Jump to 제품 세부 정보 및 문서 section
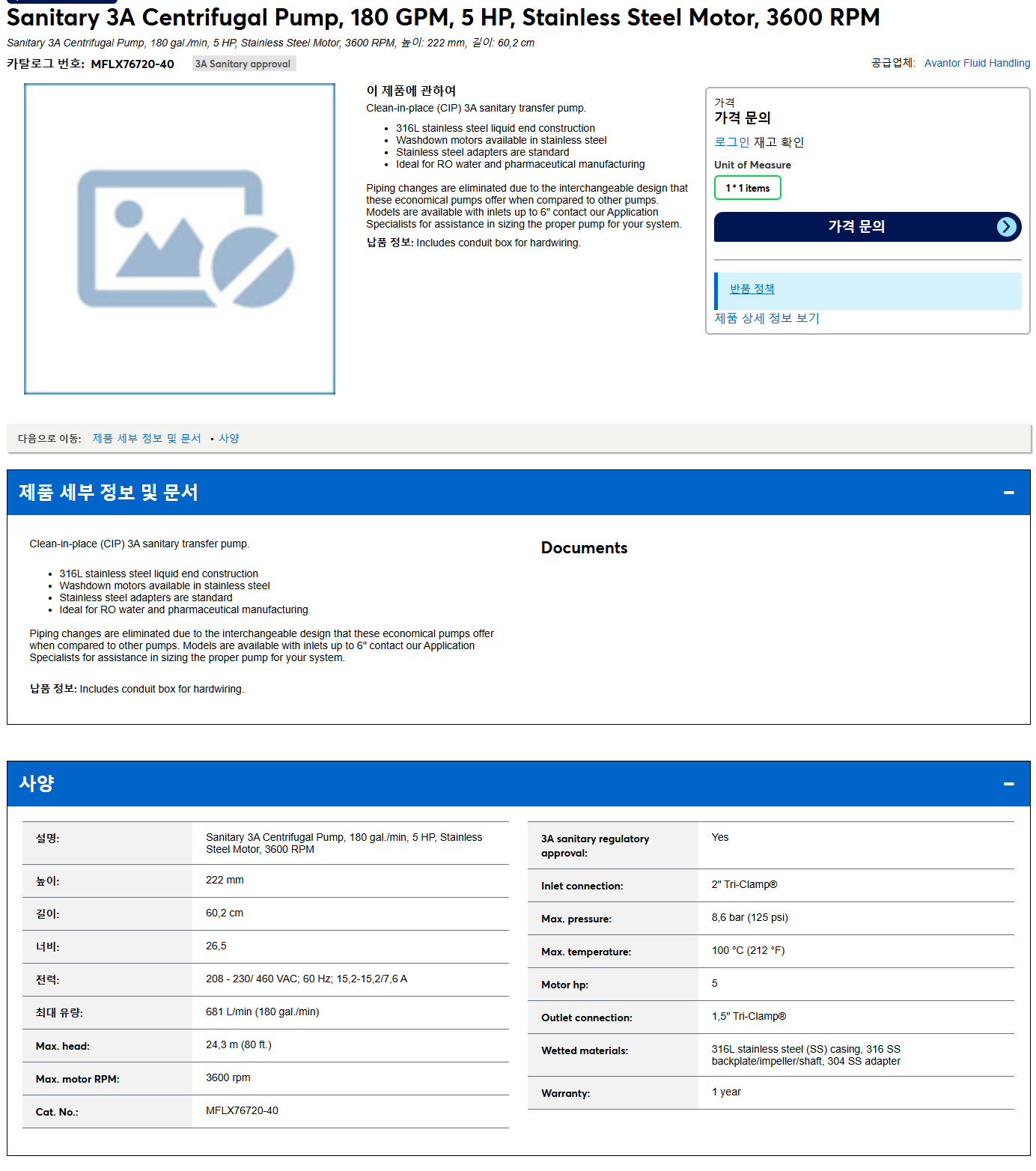This screenshot has height=1171, width=1036. [x=147, y=439]
